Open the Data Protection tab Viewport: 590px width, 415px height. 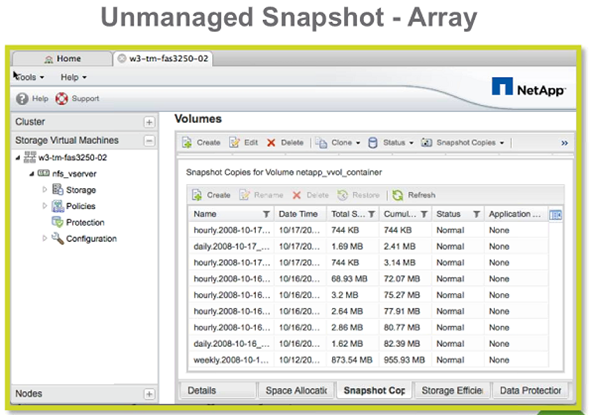(530, 391)
